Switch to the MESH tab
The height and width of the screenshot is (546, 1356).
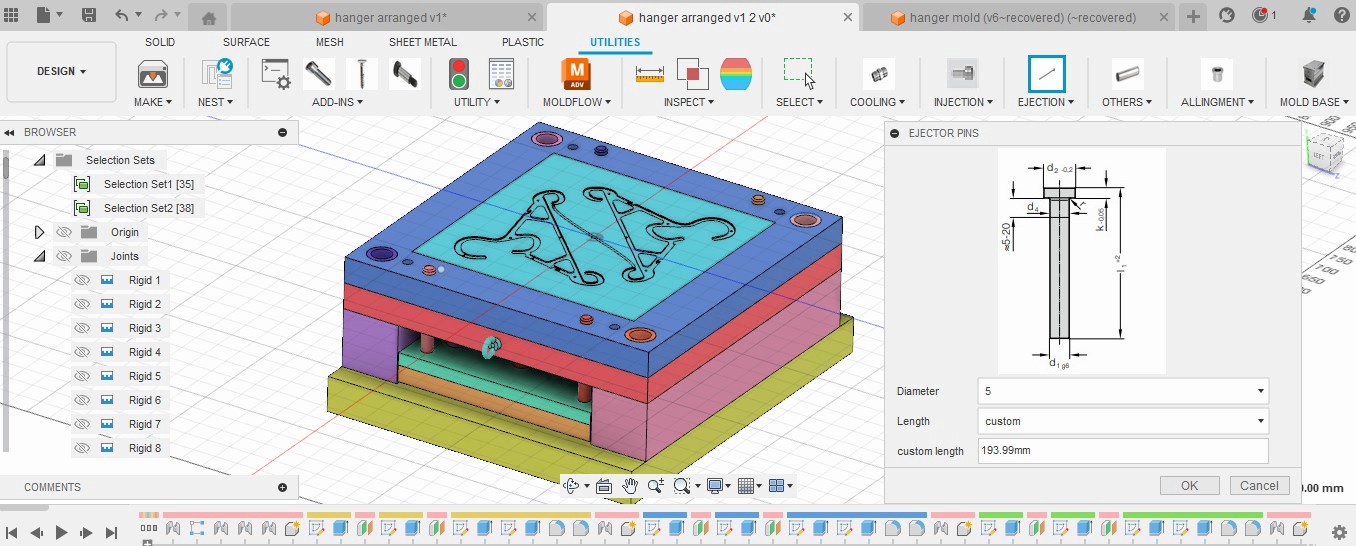click(330, 42)
